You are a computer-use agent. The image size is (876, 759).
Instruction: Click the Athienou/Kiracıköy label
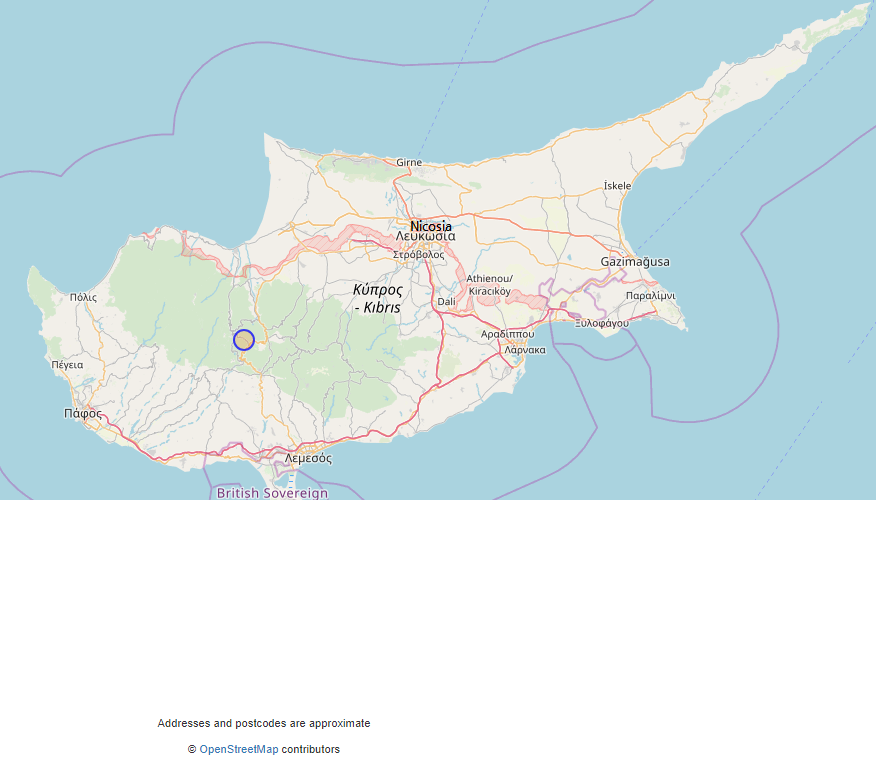pos(490,285)
